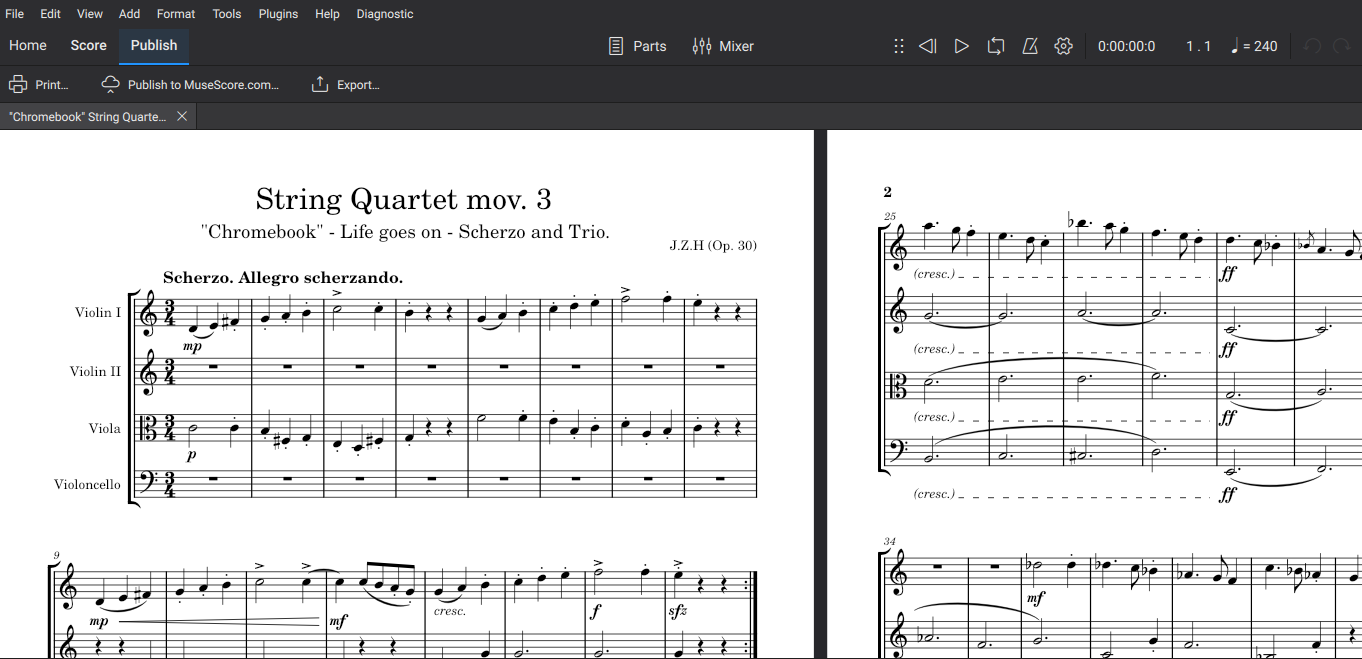Click the measure number 25

[x=890, y=216]
